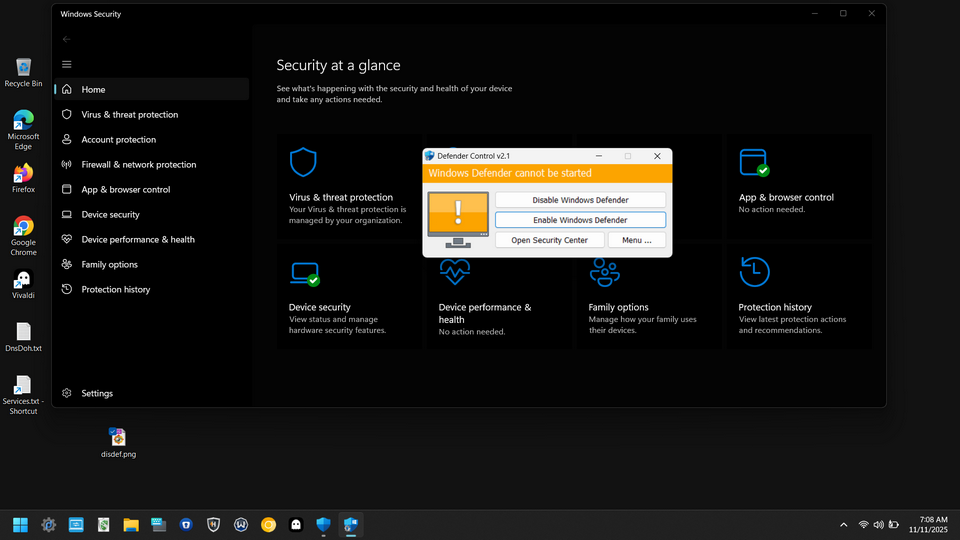Click the Virus & threat protection shield tile icon
The image size is (960, 540).
[303, 162]
